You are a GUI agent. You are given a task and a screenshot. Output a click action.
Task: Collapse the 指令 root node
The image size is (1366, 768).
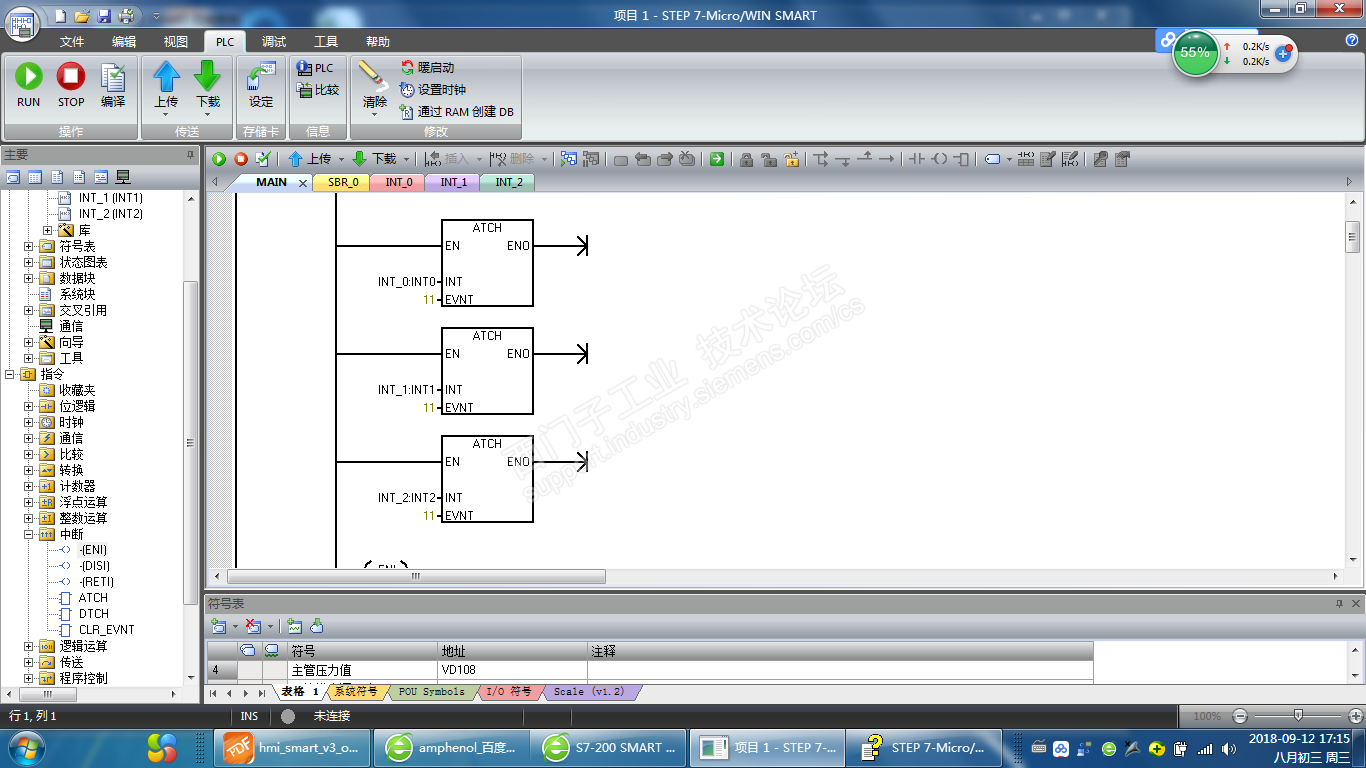point(10,374)
